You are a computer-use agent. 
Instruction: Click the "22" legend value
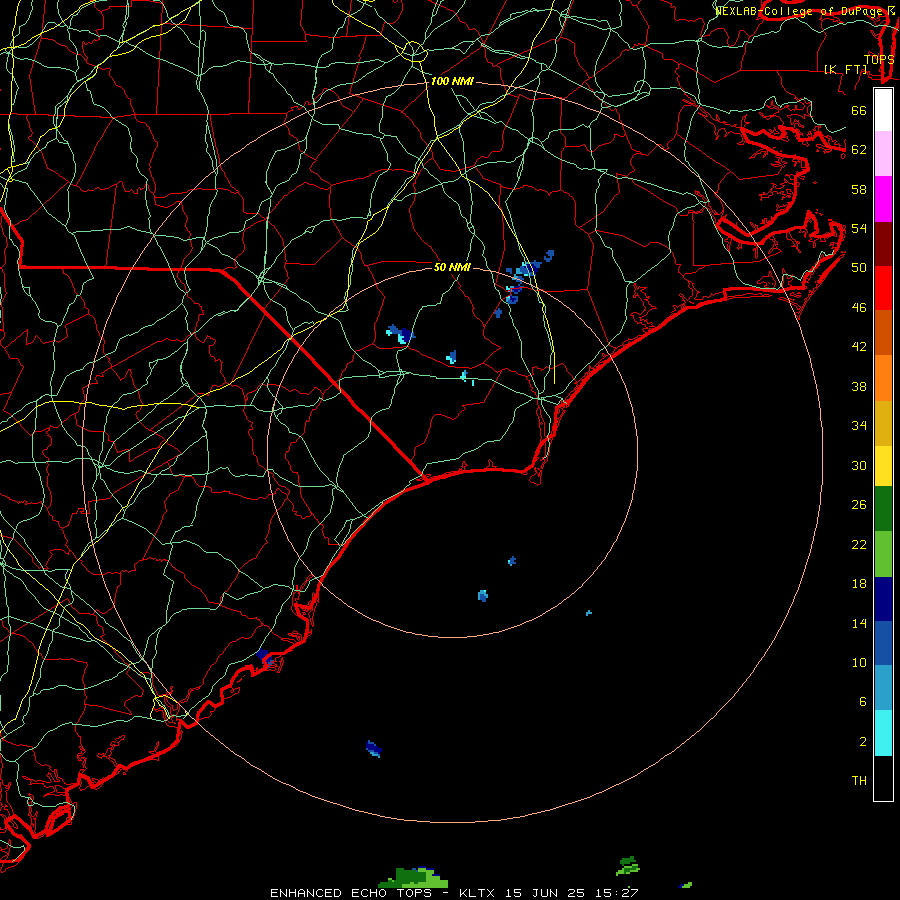(x=859, y=544)
